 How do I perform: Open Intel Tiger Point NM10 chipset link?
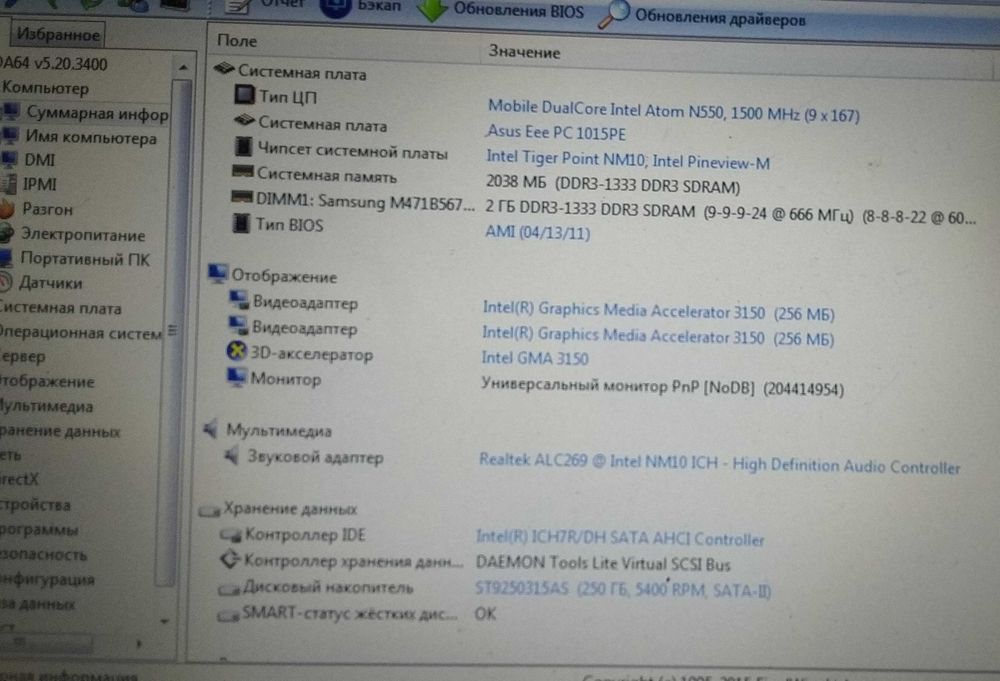628,159
